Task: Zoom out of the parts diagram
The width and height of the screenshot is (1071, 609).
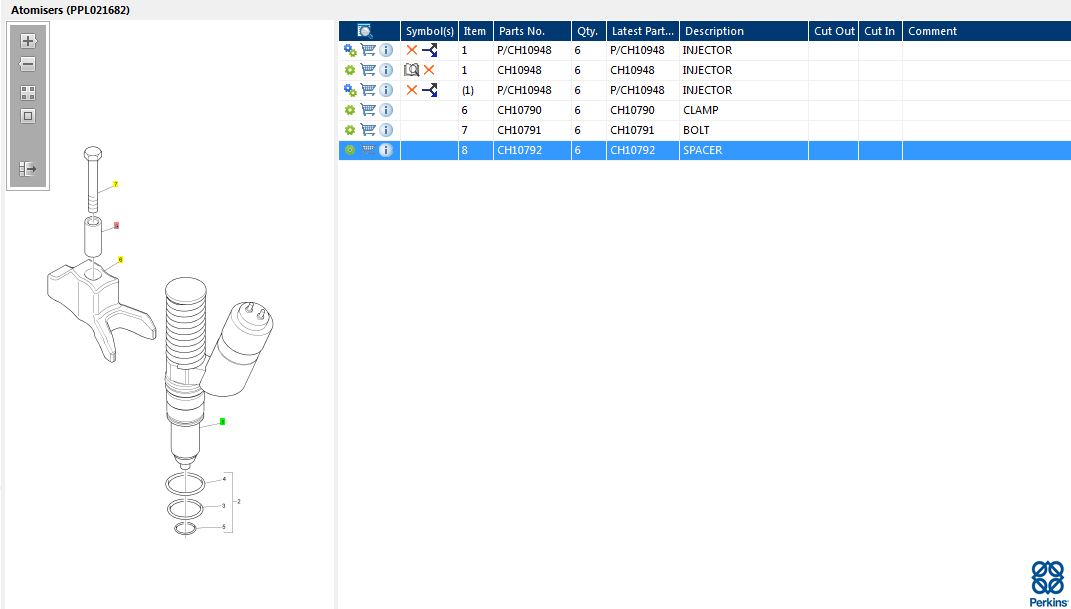Action: 28,65
